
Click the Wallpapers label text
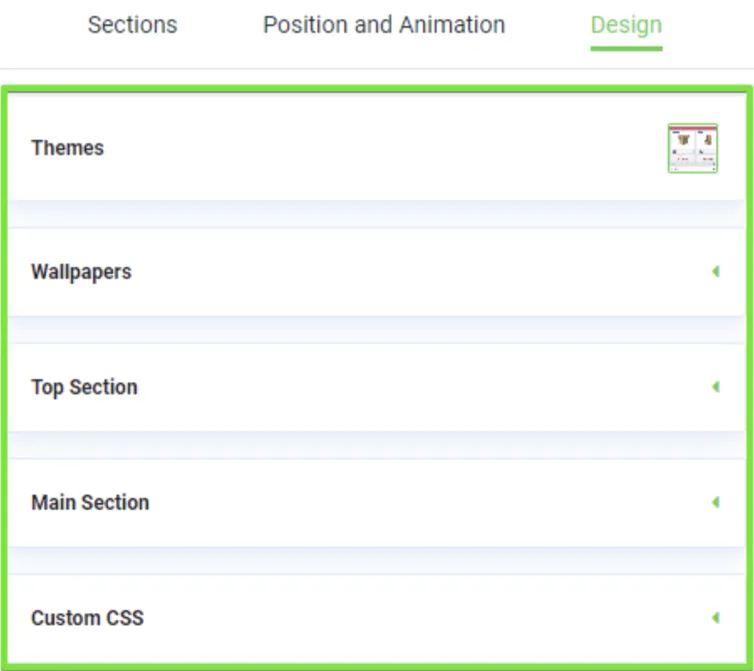(x=81, y=272)
